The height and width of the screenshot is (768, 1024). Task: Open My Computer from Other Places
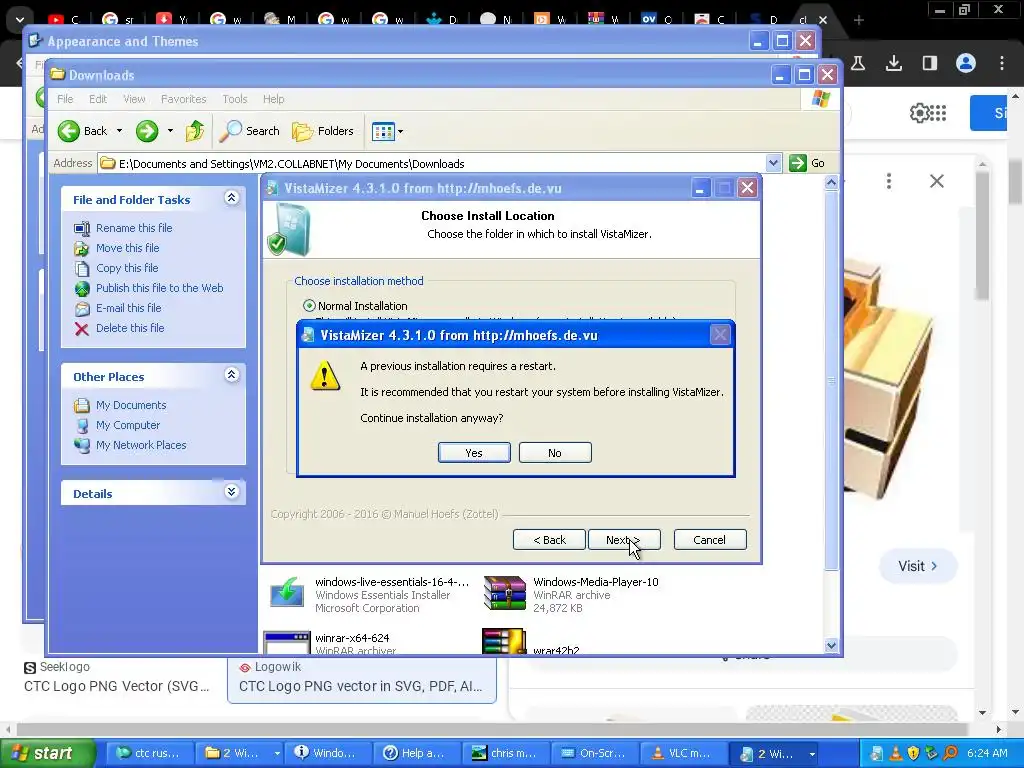pyautogui.click(x=128, y=425)
